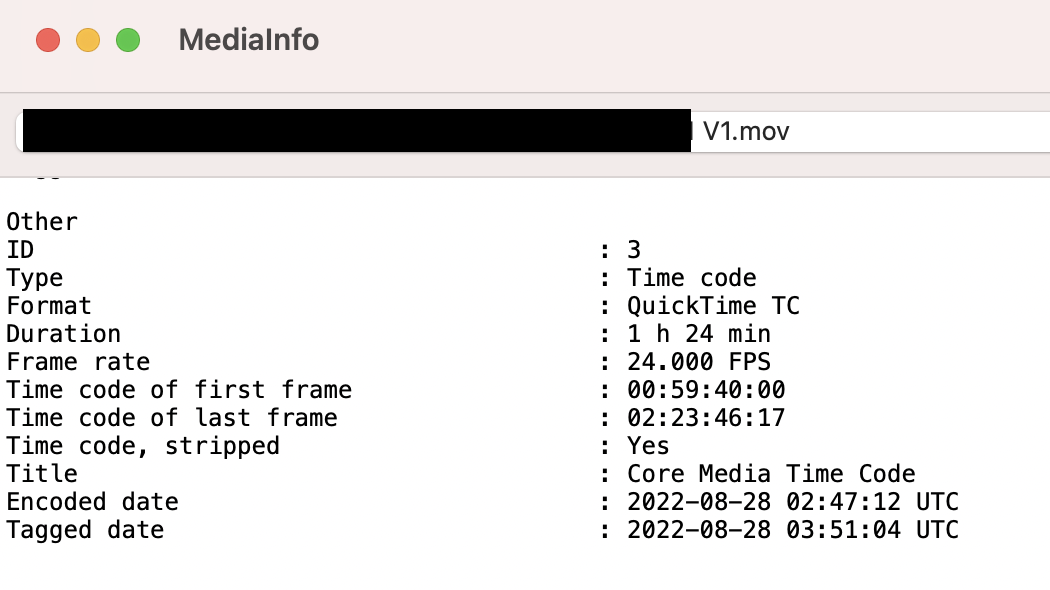Click the first frame time code 00:59:40:00
The height and width of the screenshot is (590, 1050).
(x=706, y=390)
